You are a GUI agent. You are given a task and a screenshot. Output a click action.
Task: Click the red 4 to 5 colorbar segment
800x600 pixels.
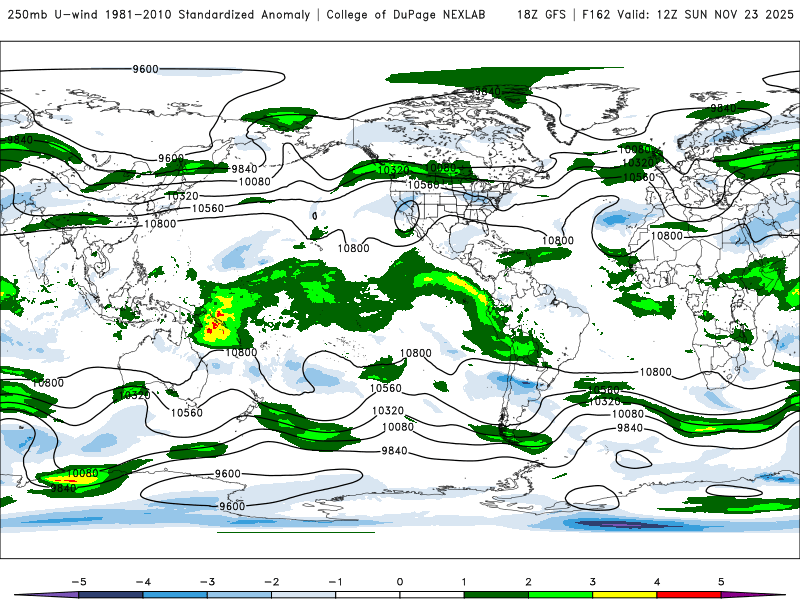(x=689, y=595)
